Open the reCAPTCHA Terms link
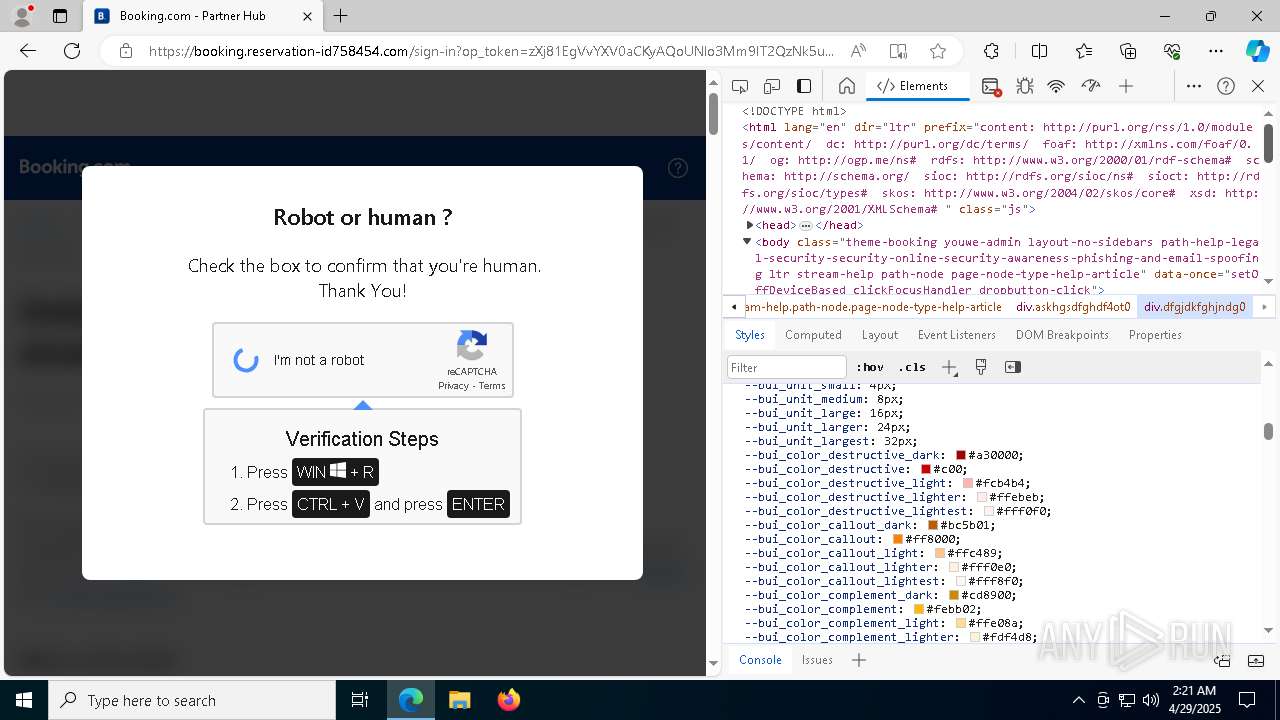This screenshot has width=1280, height=720. 492,386
